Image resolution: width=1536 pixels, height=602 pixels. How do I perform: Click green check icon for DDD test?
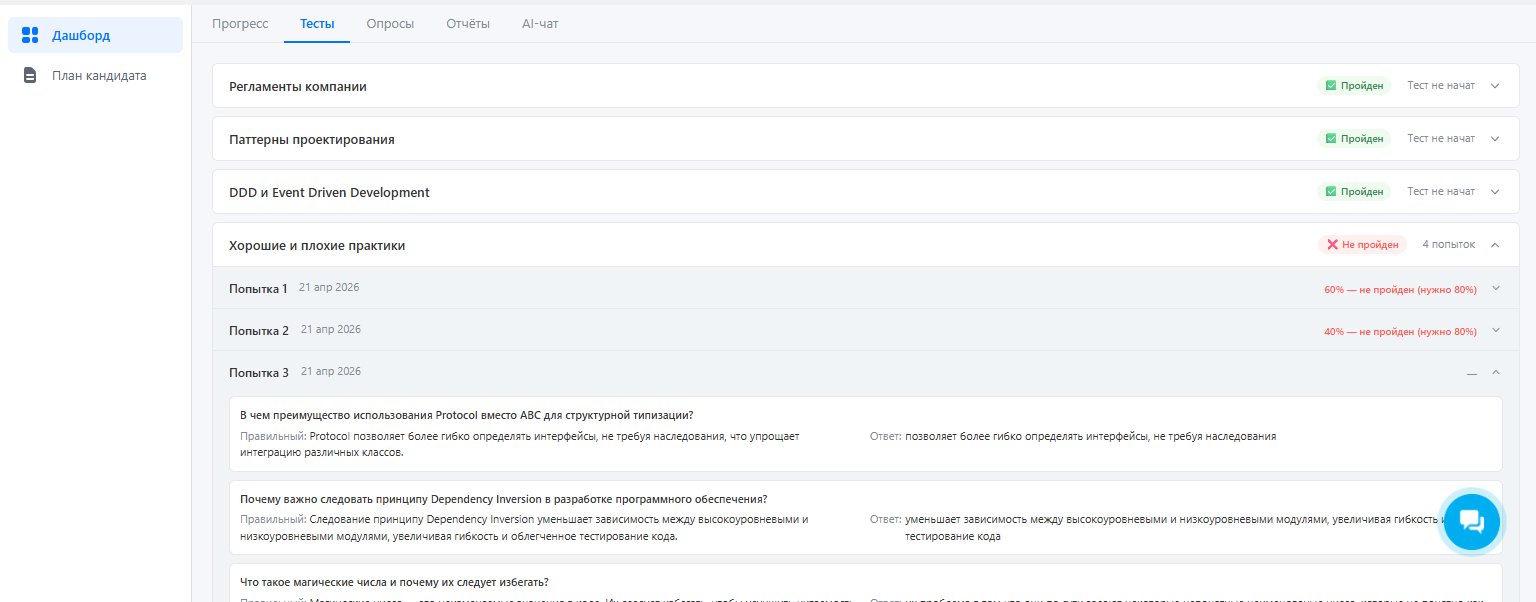click(x=1330, y=192)
